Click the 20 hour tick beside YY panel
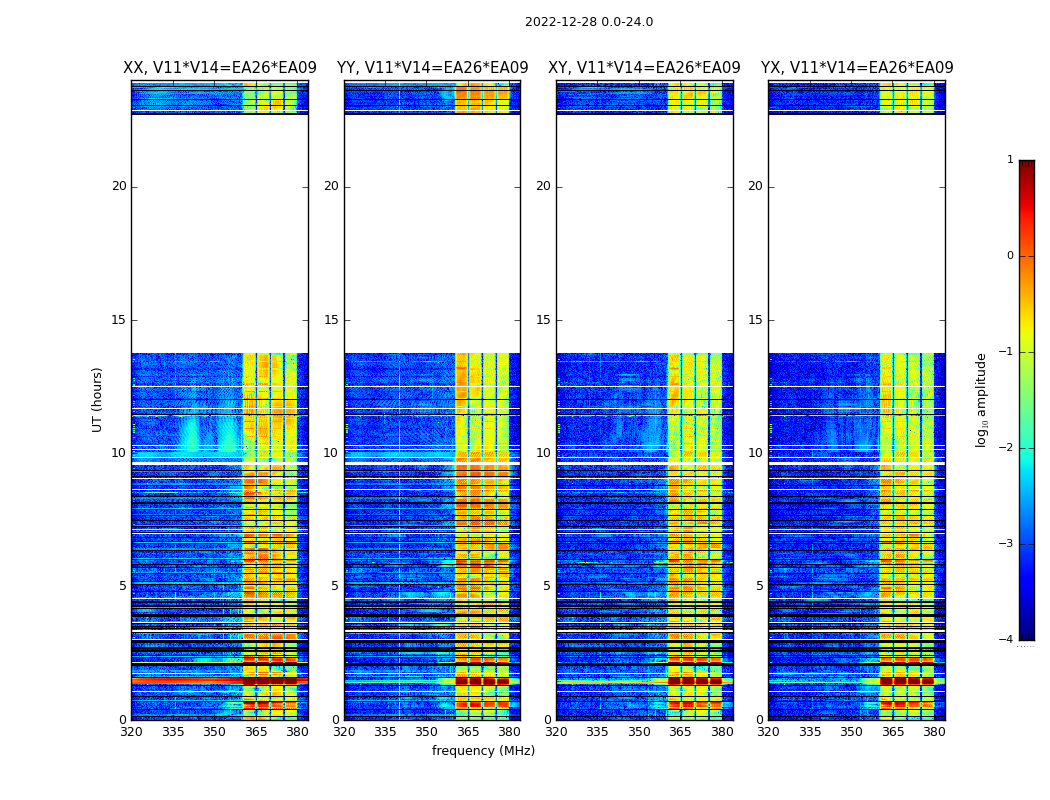 point(330,186)
